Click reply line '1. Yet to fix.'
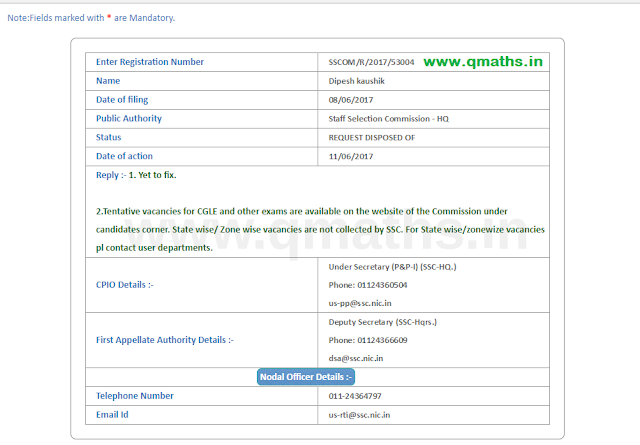640x445 pixels. pyautogui.click(x=152, y=175)
